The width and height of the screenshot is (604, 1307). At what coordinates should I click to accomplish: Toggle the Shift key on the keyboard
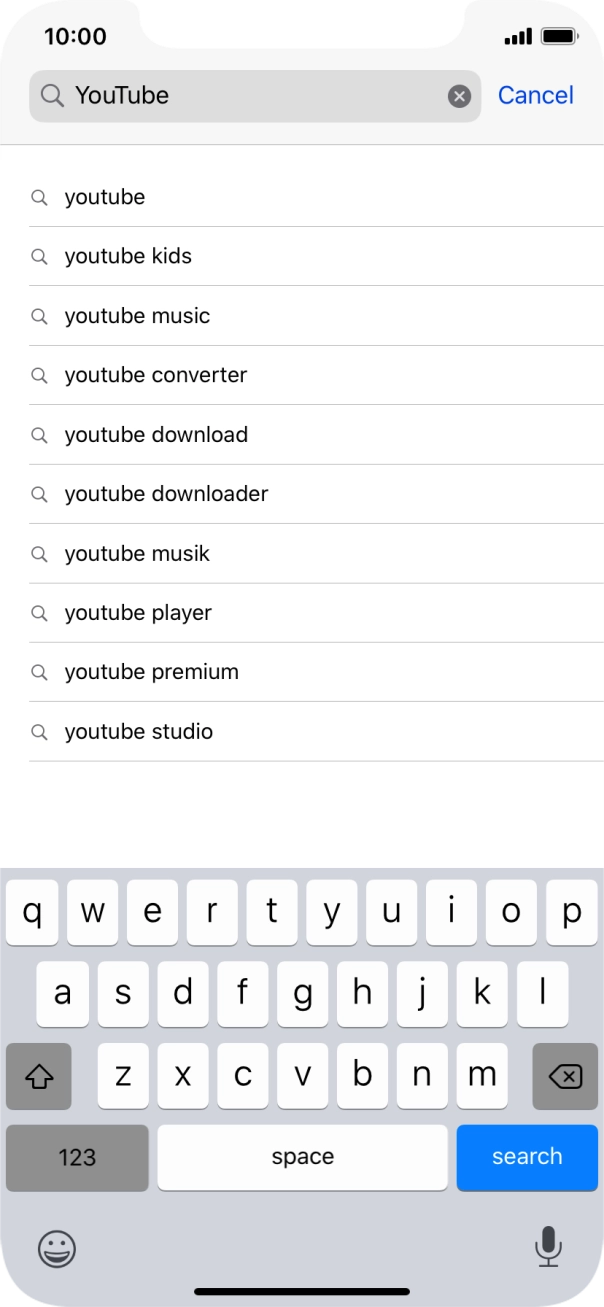tap(38, 1076)
